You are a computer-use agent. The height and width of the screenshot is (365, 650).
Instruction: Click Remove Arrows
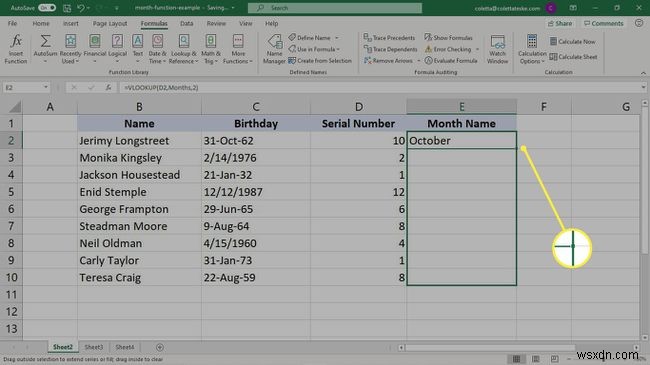pos(388,61)
